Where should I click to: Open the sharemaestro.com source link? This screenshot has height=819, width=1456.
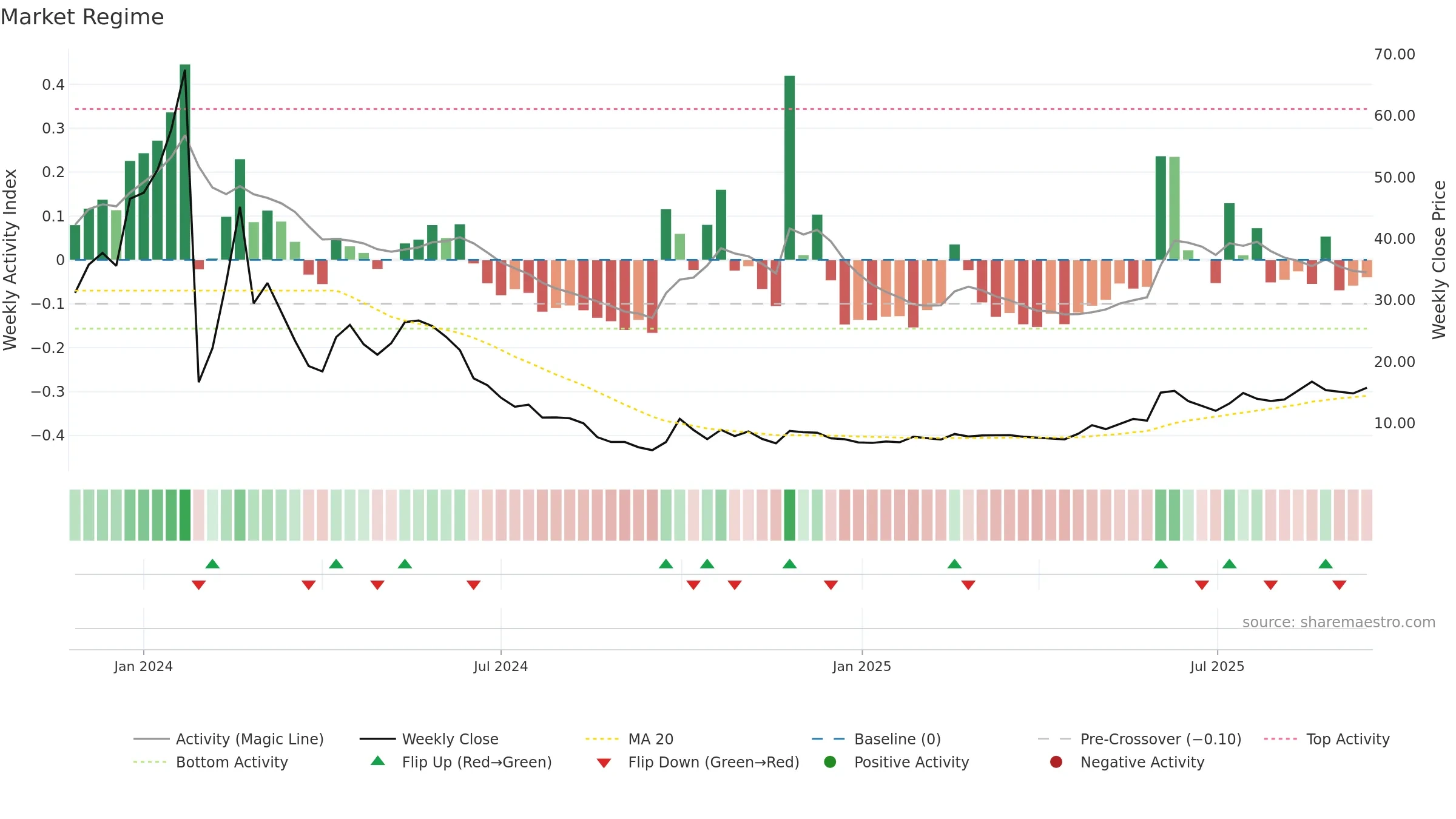pos(1338,622)
